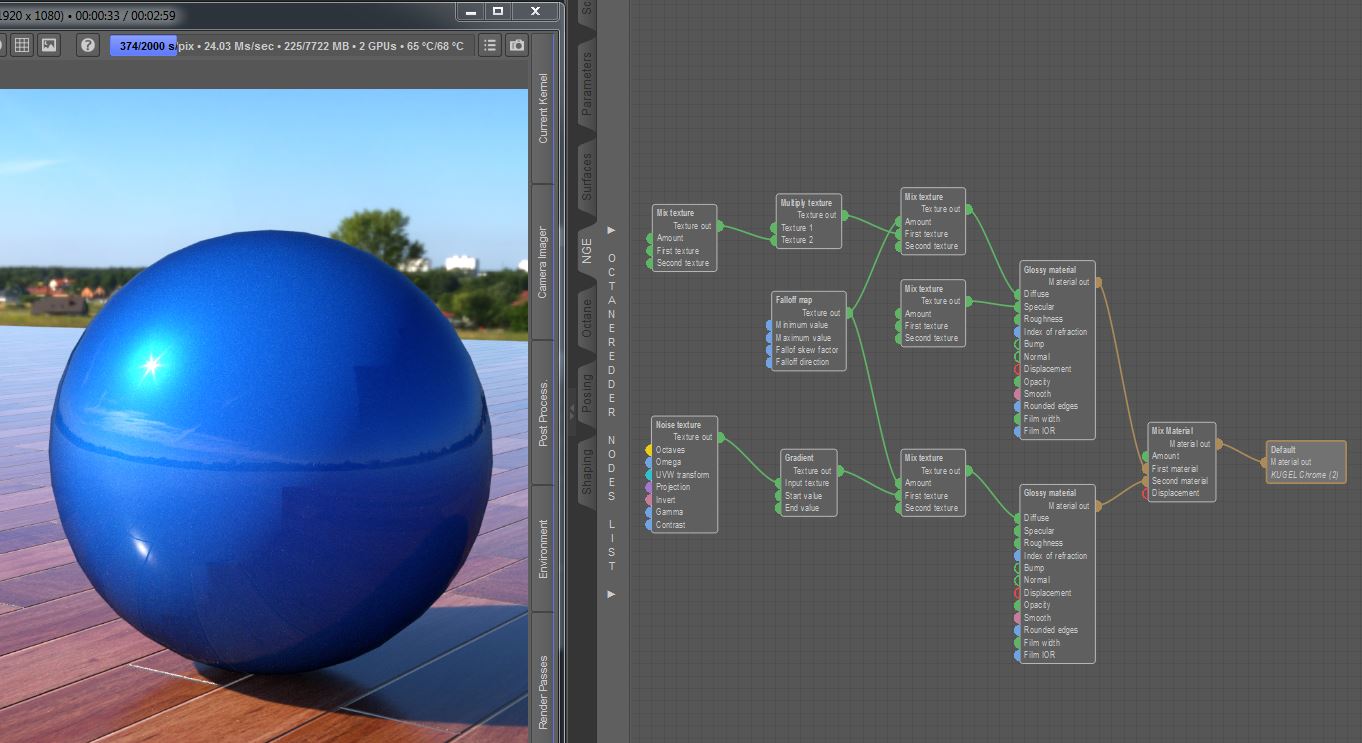Click the red Displacement pin on Mix Material
1362x743 pixels.
(1145, 493)
